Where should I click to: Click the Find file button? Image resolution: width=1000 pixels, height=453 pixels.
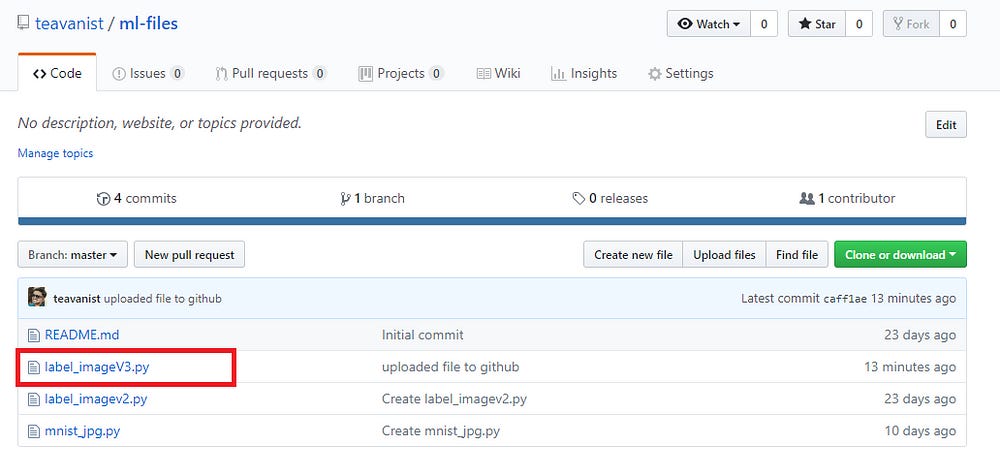[x=797, y=255]
